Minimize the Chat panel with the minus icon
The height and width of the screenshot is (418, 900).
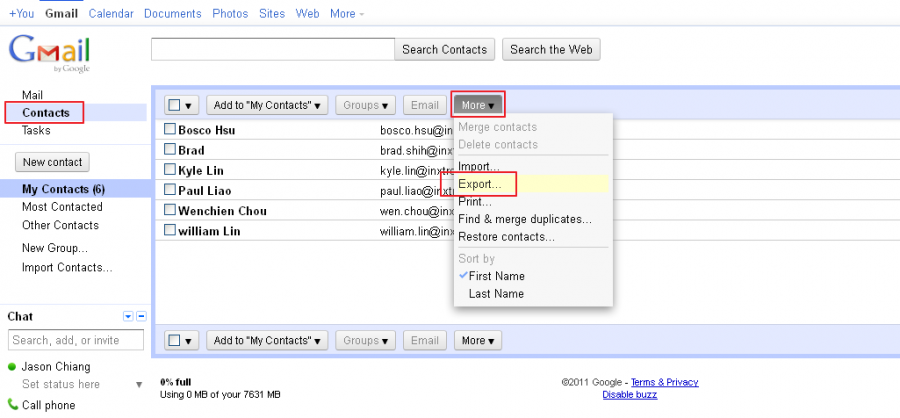tap(141, 317)
